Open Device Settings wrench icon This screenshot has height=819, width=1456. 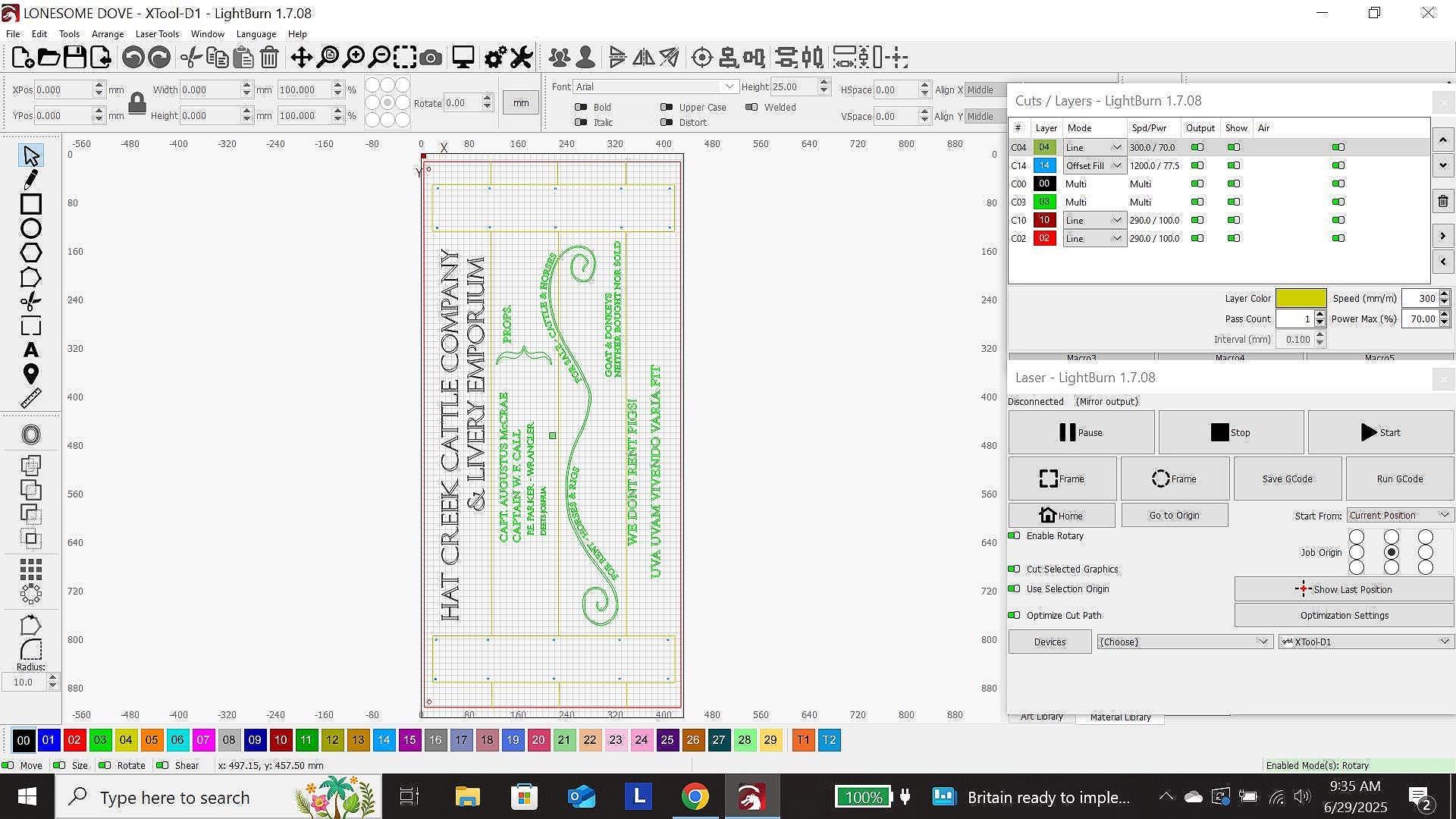point(521,58)
